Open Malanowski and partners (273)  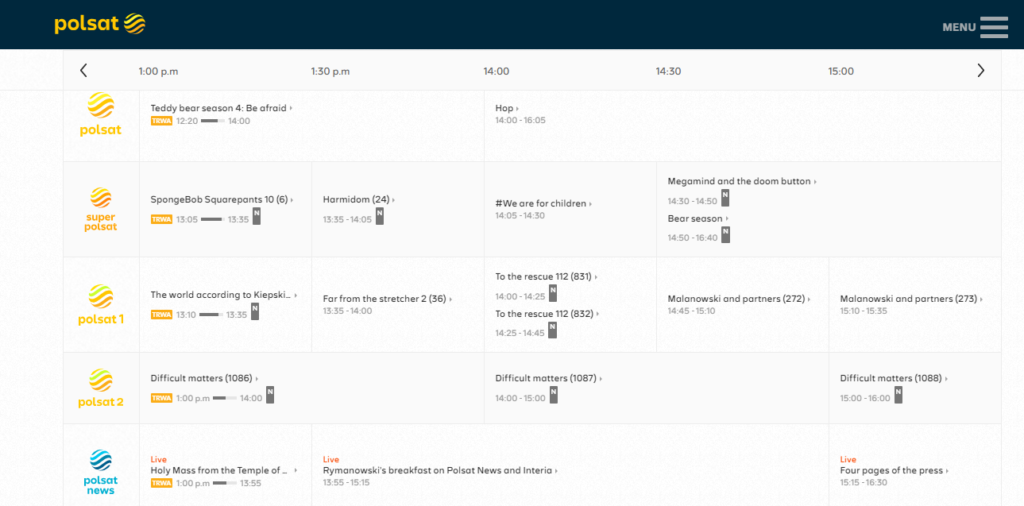[911, 299]
